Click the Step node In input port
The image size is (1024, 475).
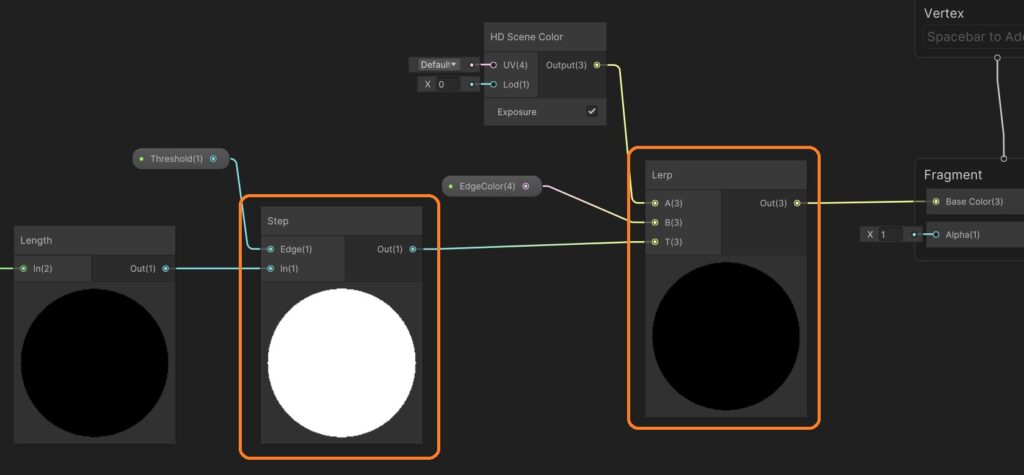[271, 268]
